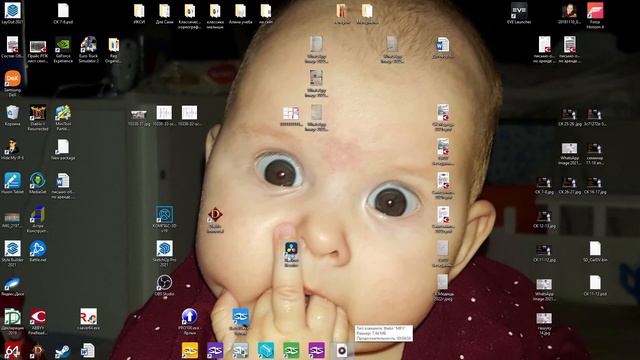Select the LayOut 2021 desktop shortcut

12,11
